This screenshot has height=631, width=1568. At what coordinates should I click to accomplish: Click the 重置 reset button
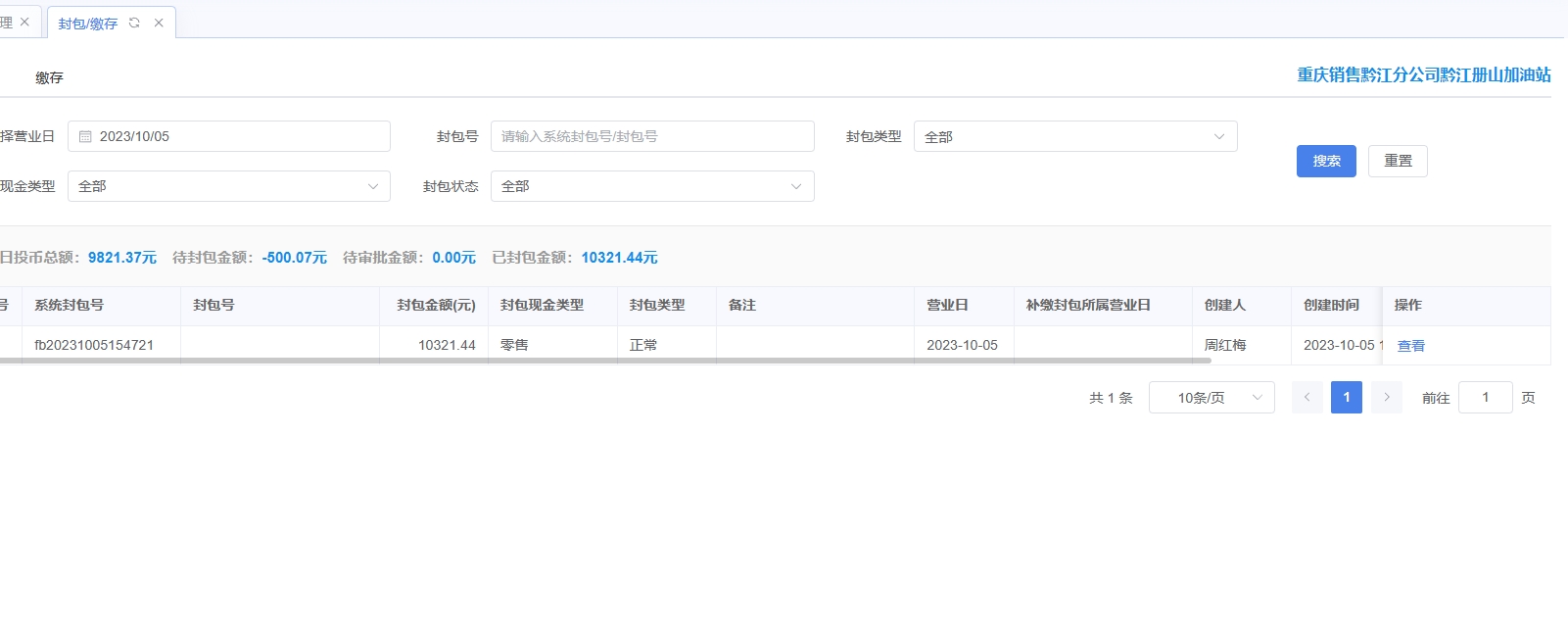click(x=1397, y=161)
